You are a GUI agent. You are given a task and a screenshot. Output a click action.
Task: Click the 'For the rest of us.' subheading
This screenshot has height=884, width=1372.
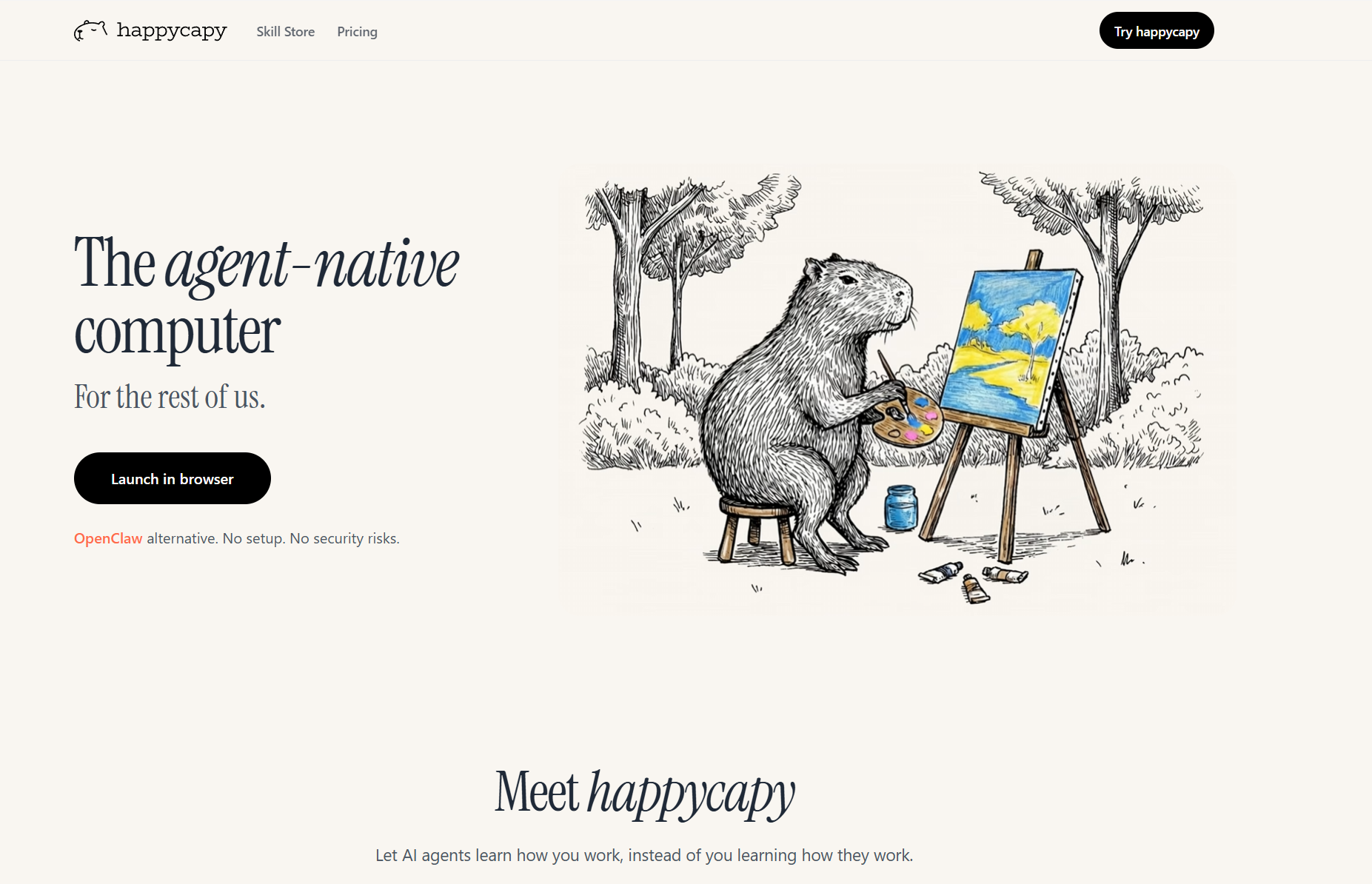point(170,397)
